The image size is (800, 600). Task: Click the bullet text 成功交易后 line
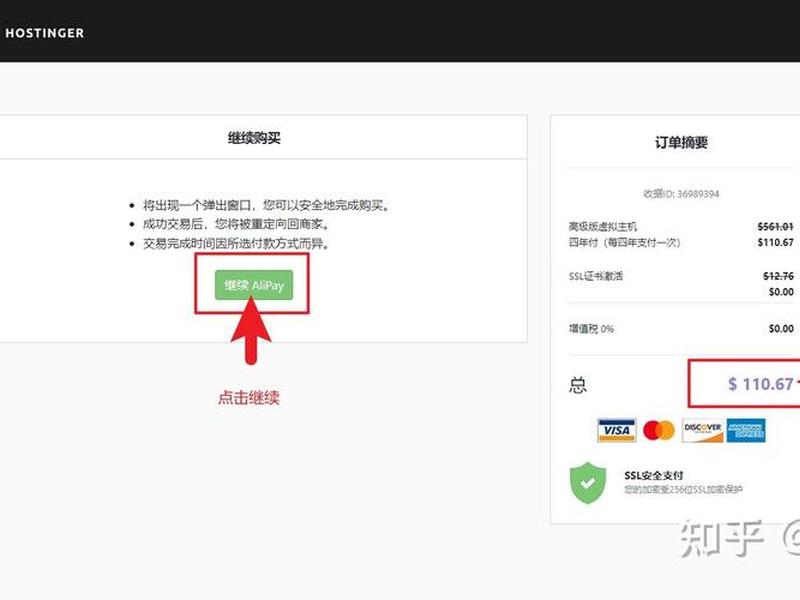tap(236, 224)
